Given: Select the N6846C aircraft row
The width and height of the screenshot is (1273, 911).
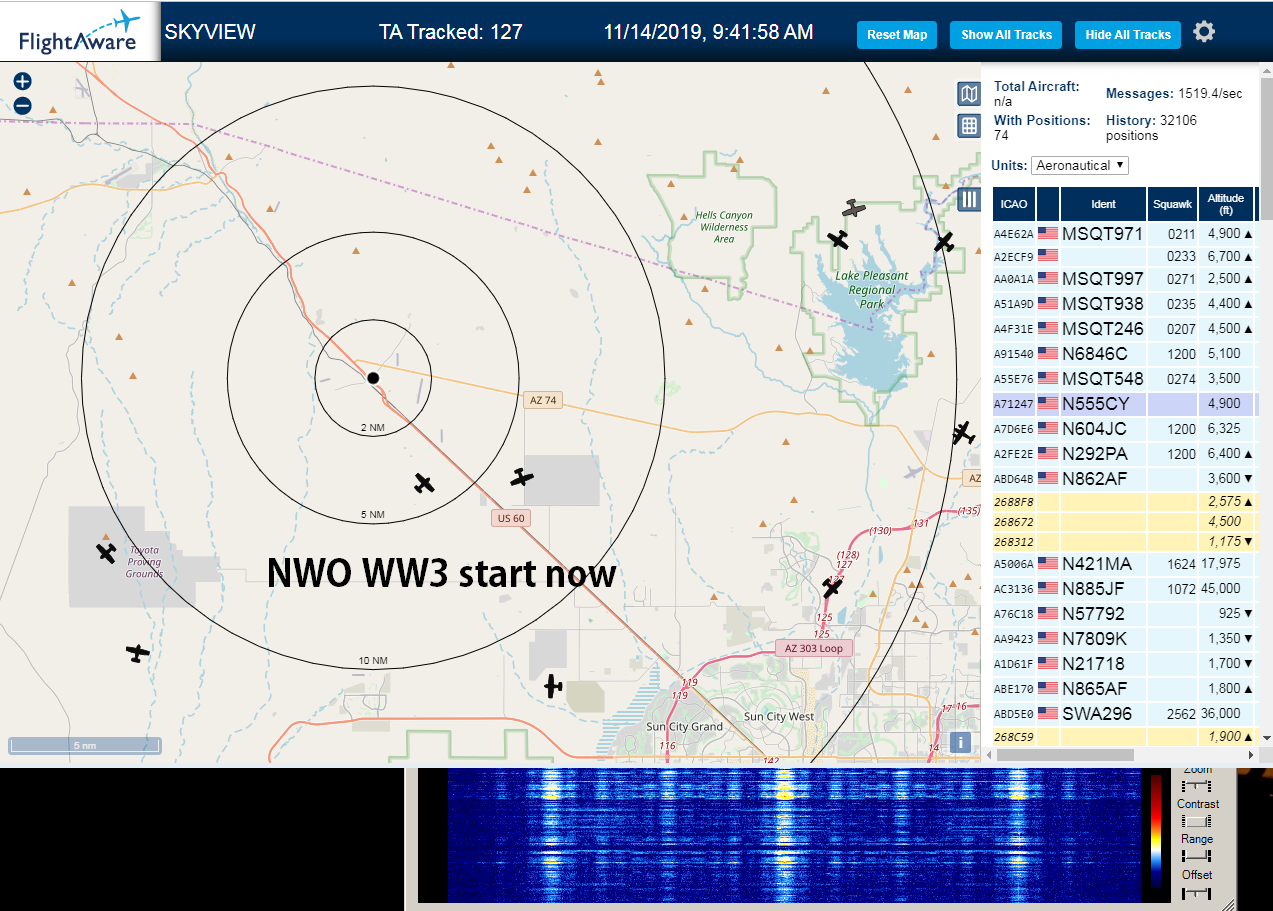Looking at the screenshot, I should (x=1124, y=353).
